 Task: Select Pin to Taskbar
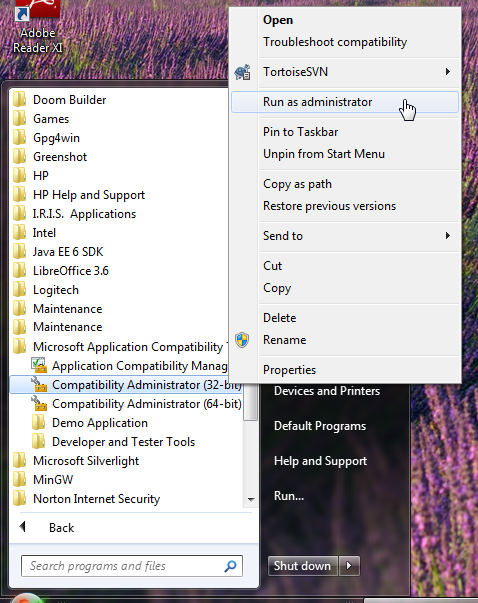click(301, 132)
